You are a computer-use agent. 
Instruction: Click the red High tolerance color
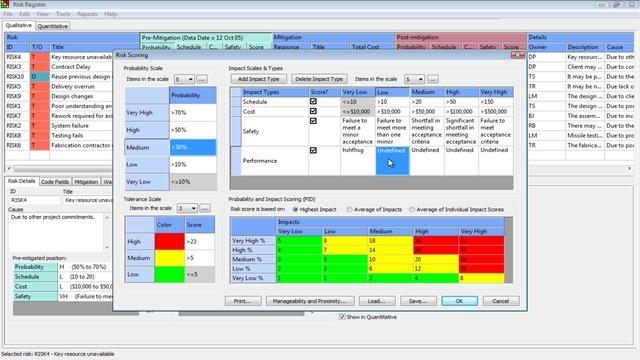[169, 241]
